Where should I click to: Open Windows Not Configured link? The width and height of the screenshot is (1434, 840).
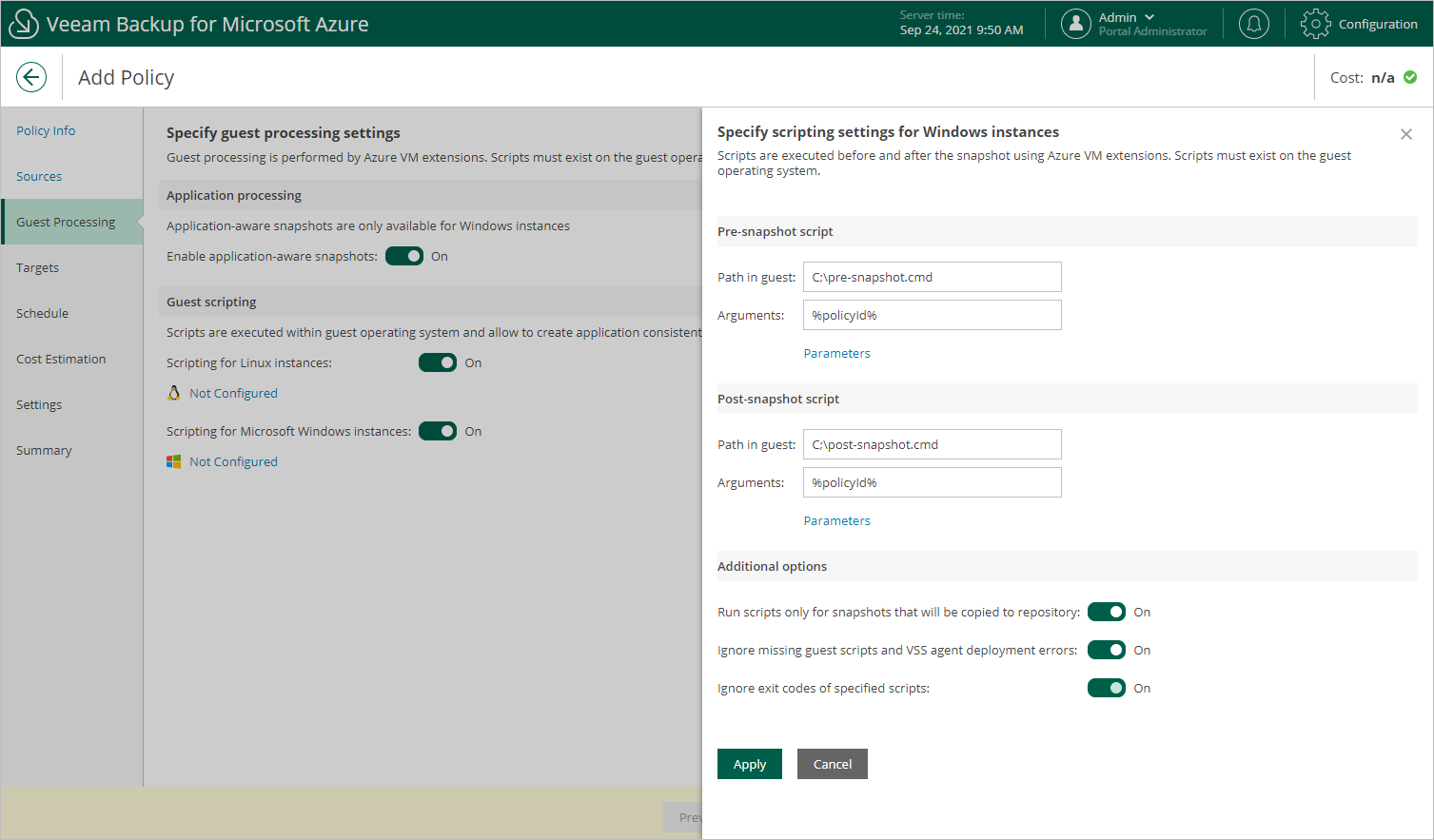[233, 461]
